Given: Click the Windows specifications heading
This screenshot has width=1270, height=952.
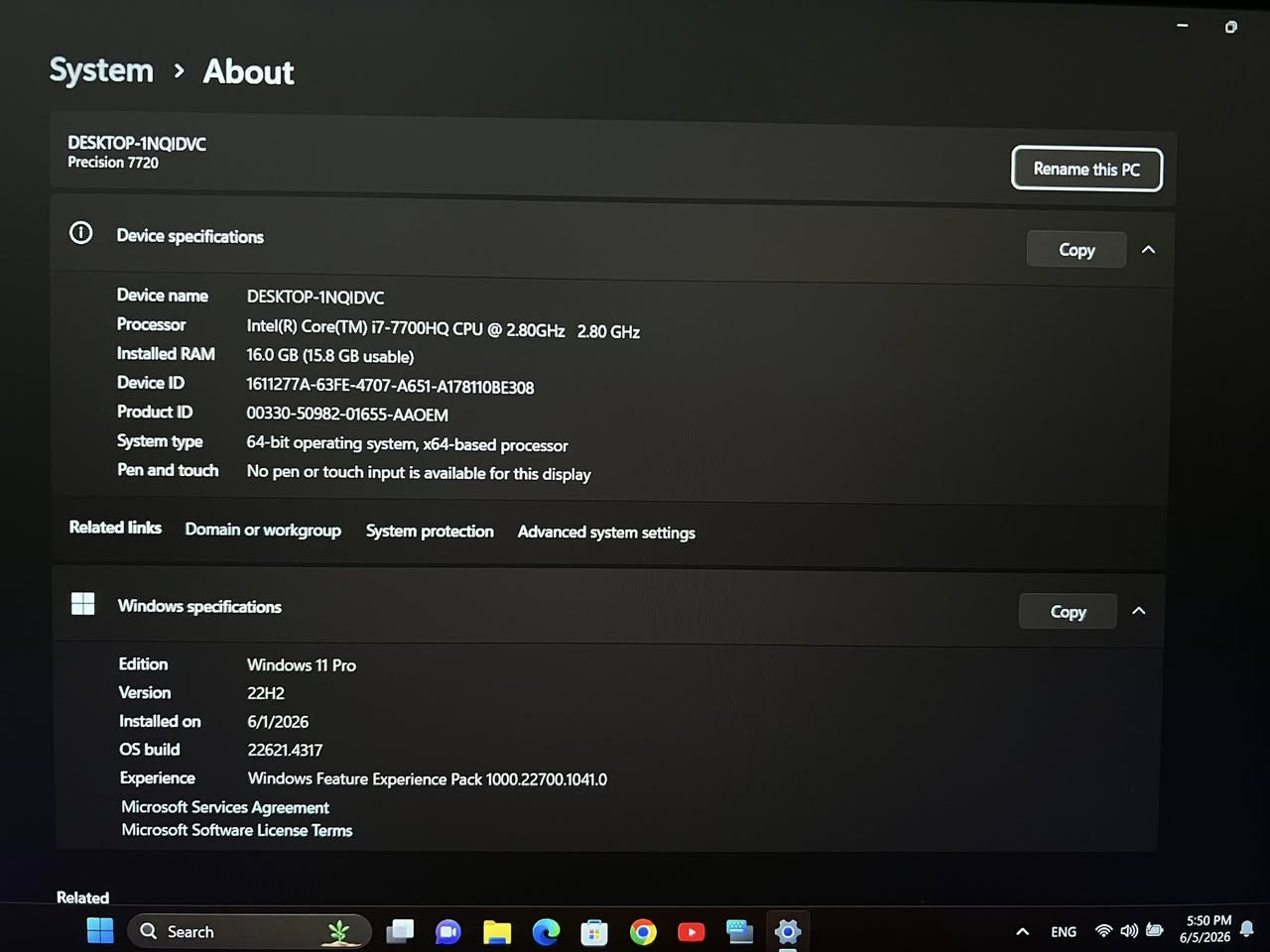Looking at the screenshot, I should click(199, 606).
